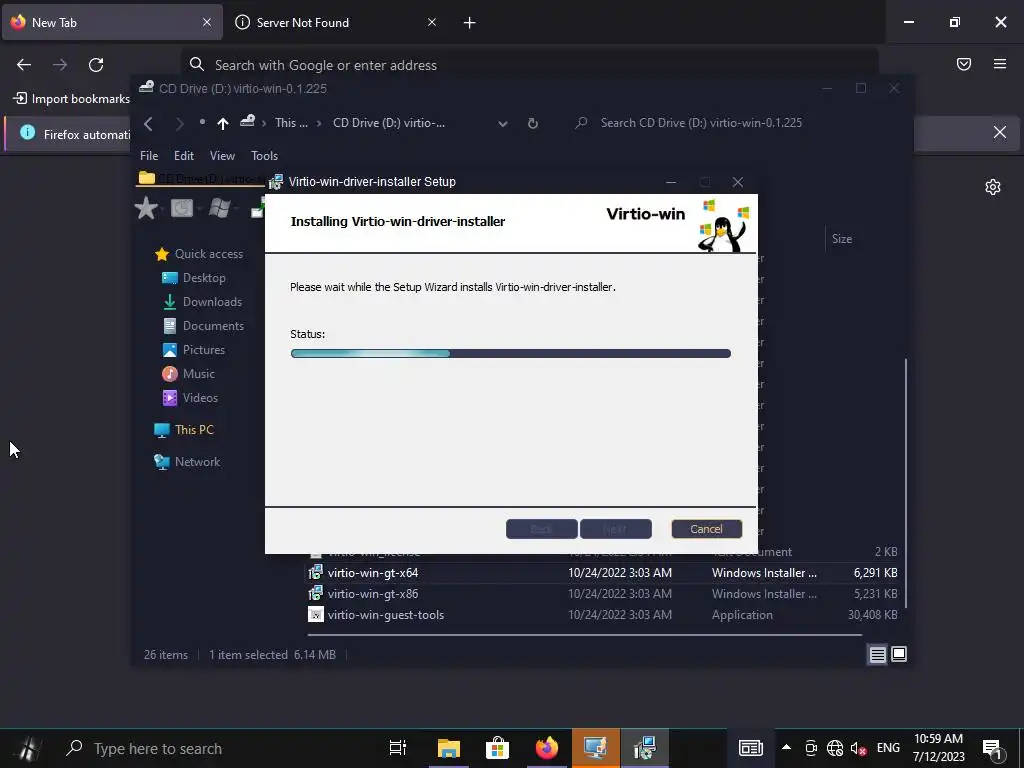Open File Explorer from the taskbar
Viewport: 1024px width, 768px height.
[449, 748]
